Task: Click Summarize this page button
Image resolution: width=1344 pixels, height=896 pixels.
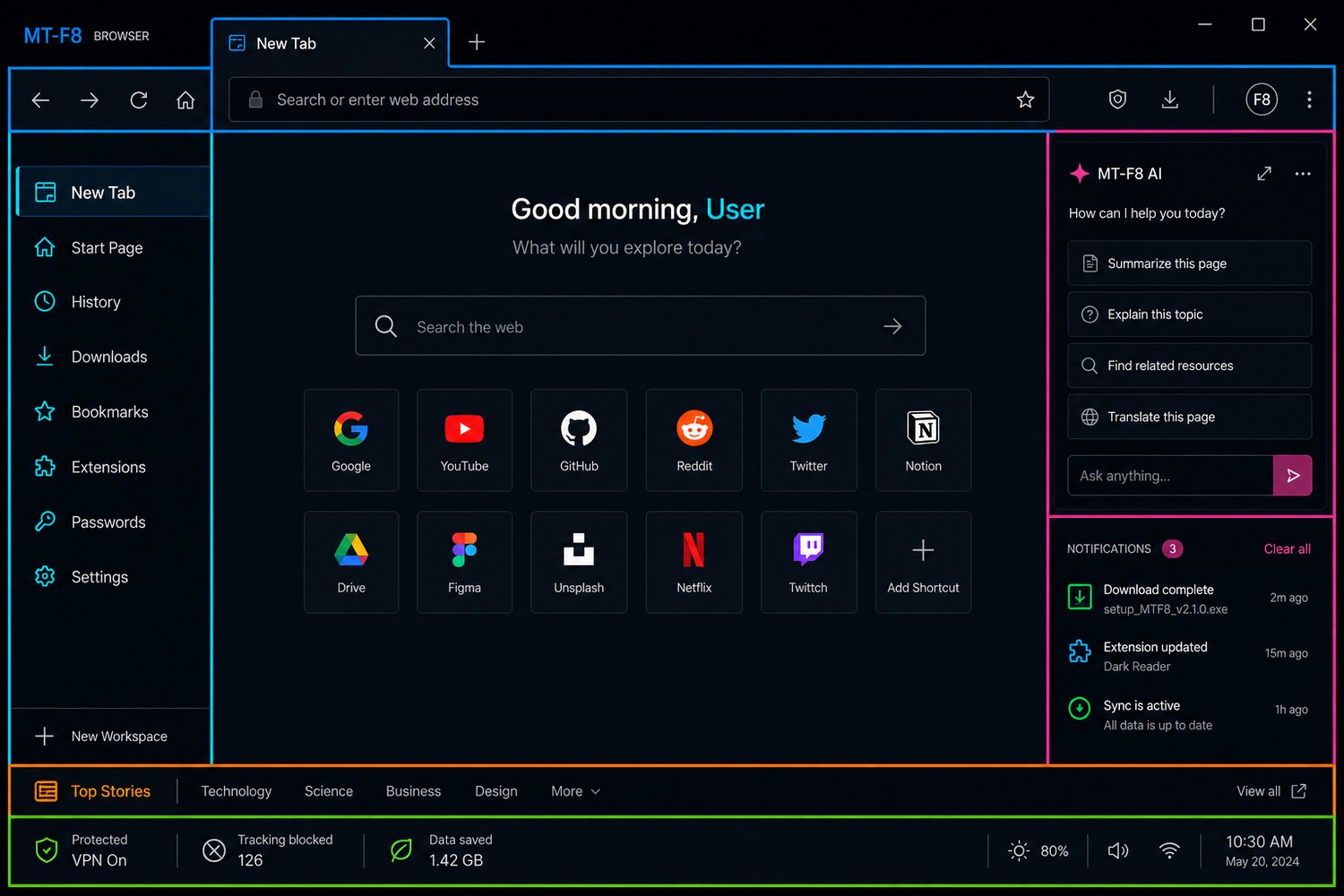Action: coord(1190,263)
